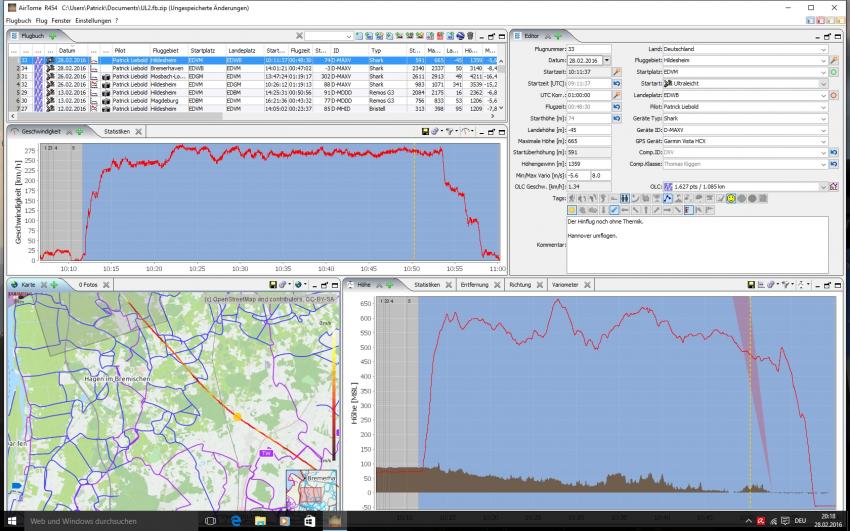Toggle the blue checkmark tag in Tags
This screenshot has width=850, height=531.
click(x=615, y=210)
